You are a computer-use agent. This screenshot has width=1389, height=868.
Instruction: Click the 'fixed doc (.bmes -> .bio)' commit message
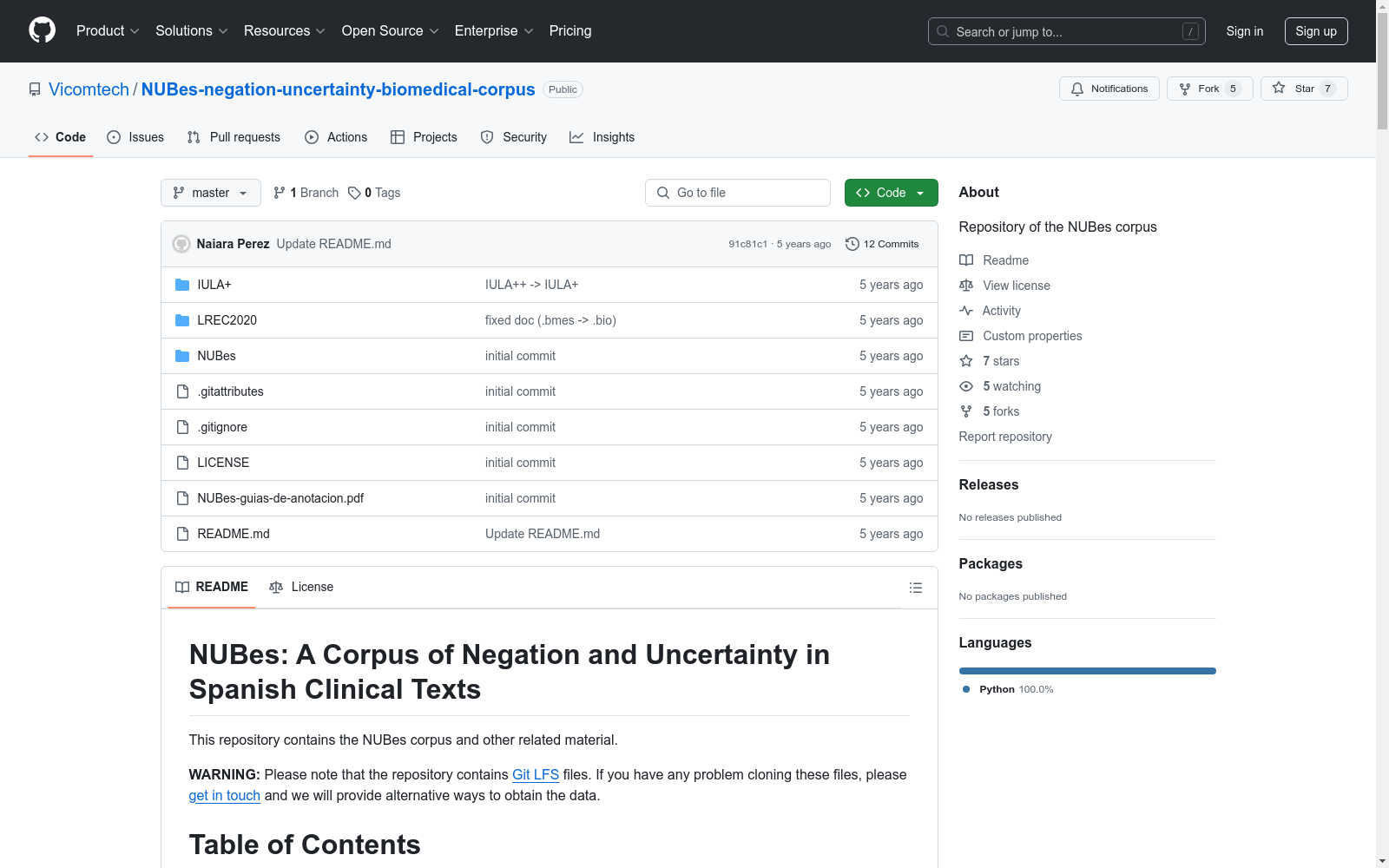[550, 320]
